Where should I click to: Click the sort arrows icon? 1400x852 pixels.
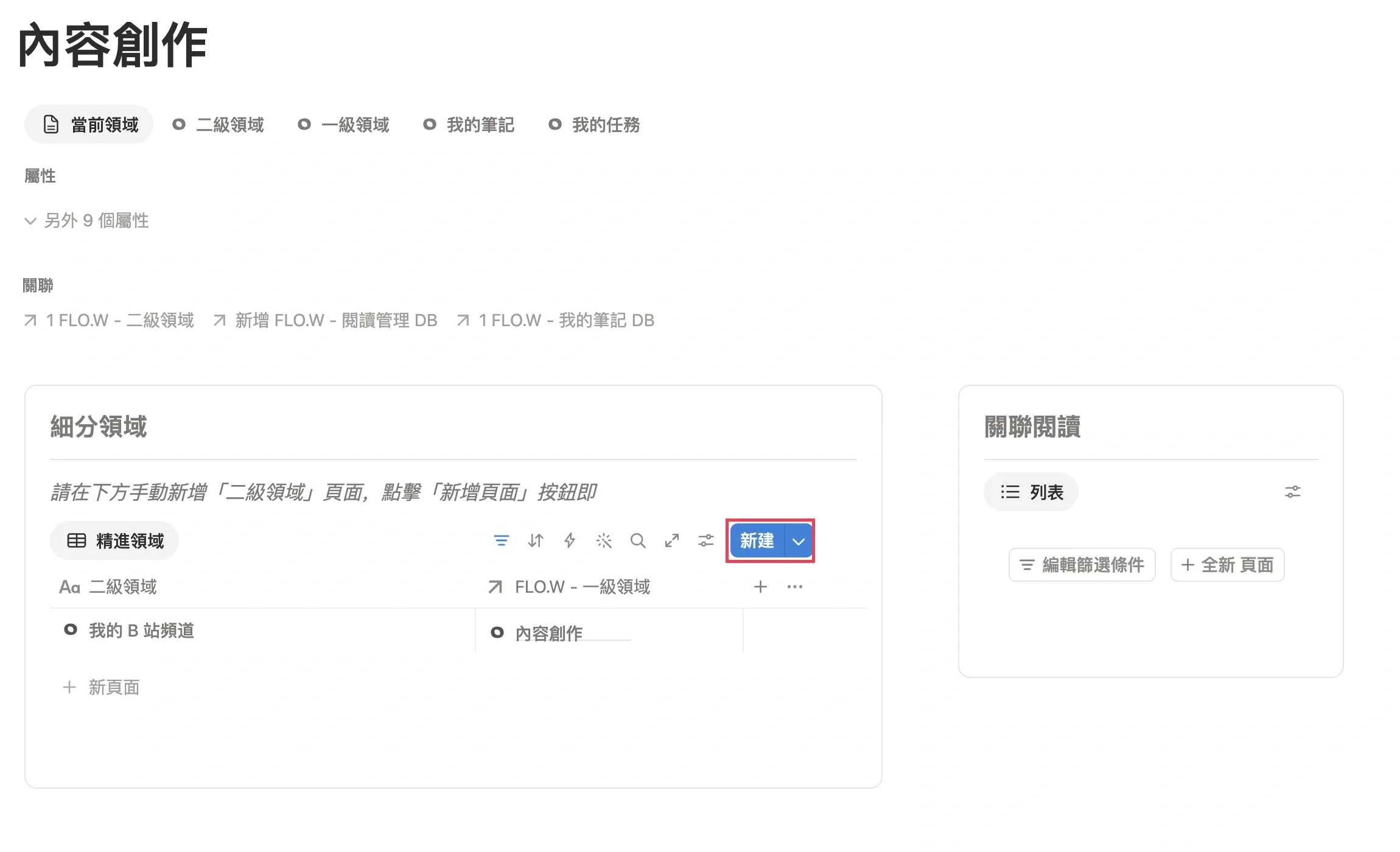[536, 540]
